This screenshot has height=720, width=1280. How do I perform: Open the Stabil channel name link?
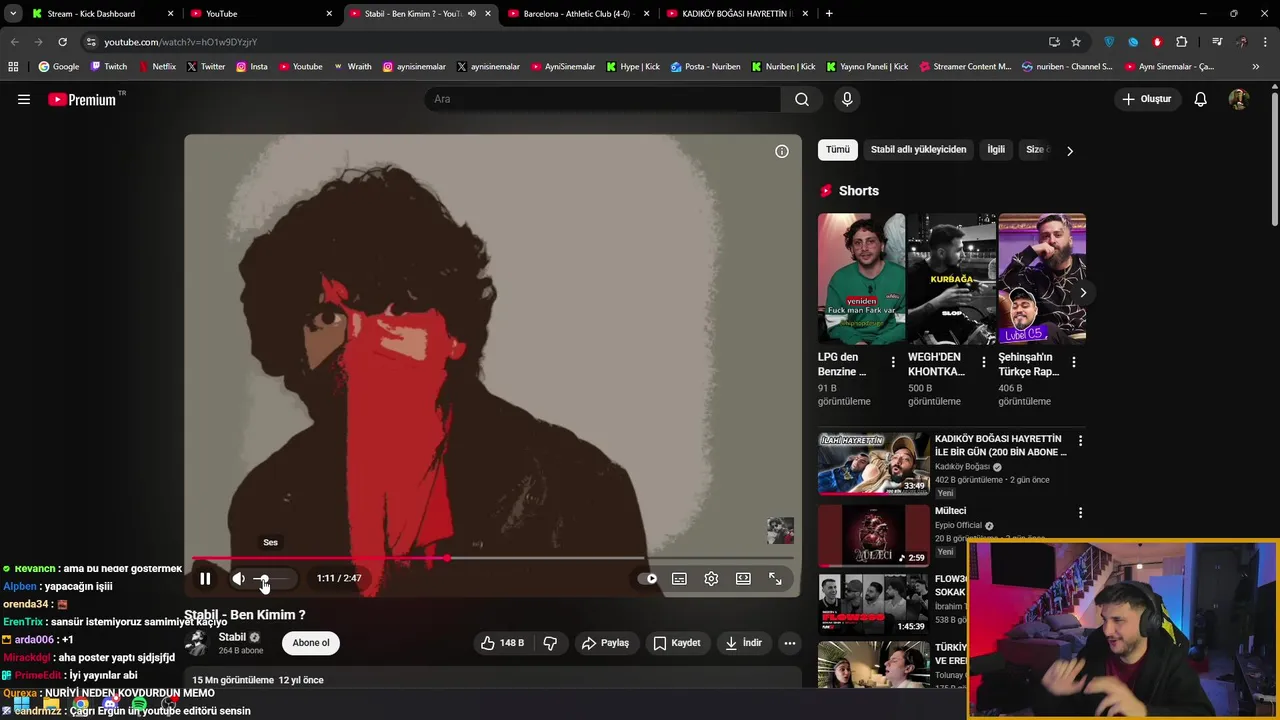(x=232, y=637)
